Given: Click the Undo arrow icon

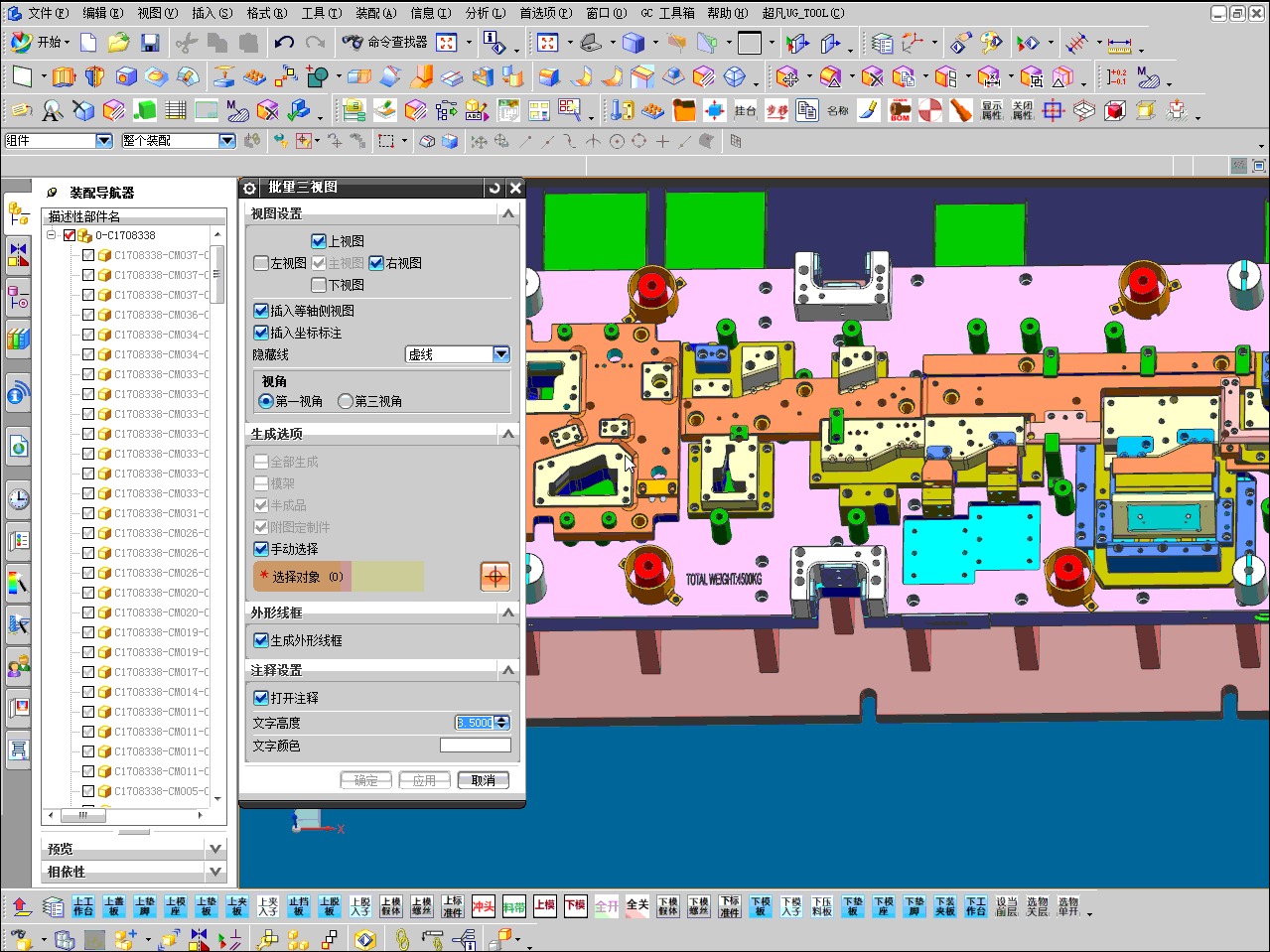Looking at the screenshot, I should (x=285, y=43).
